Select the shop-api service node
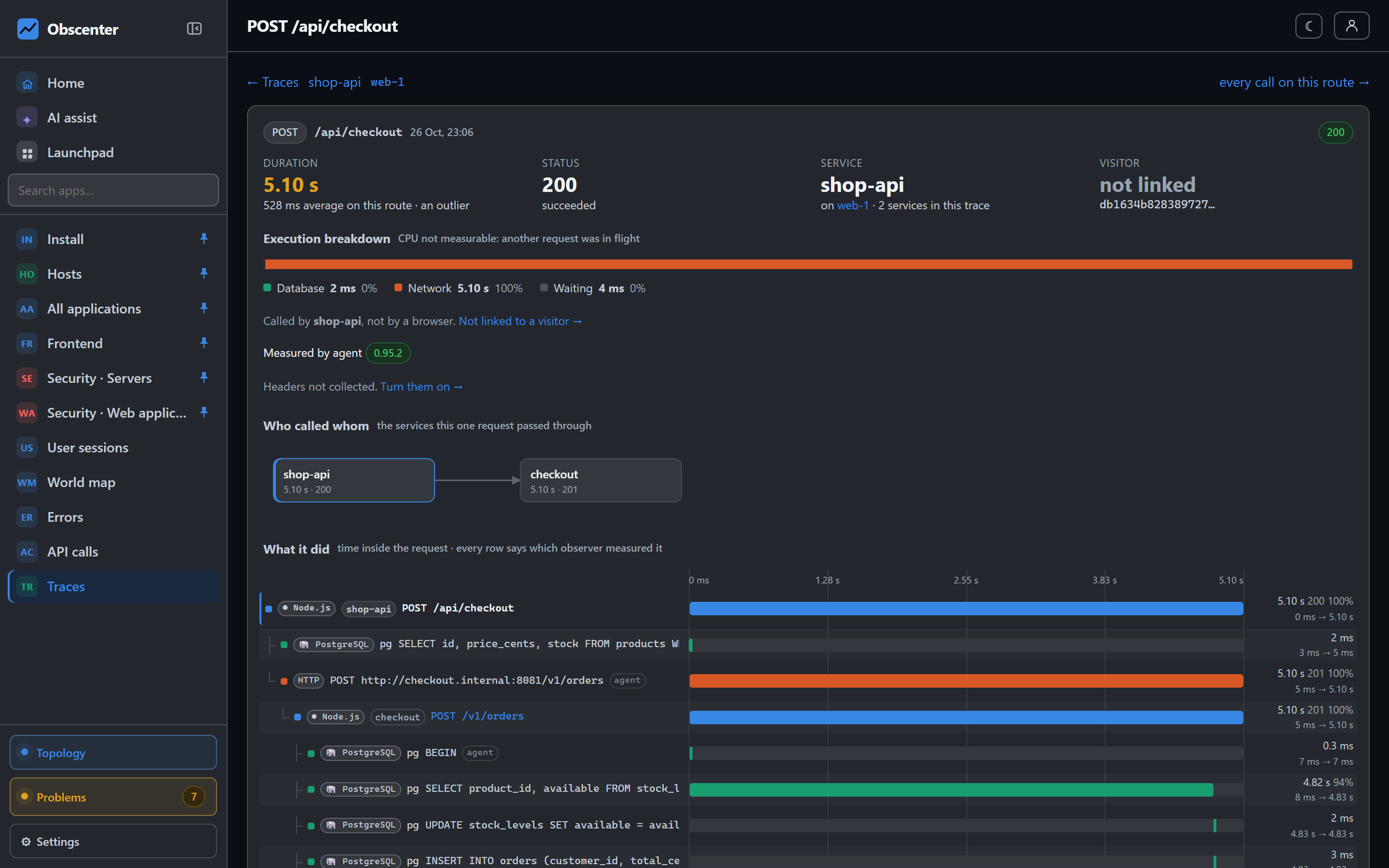This screenshot has width=1389, height=868. (x=354, y=480)
